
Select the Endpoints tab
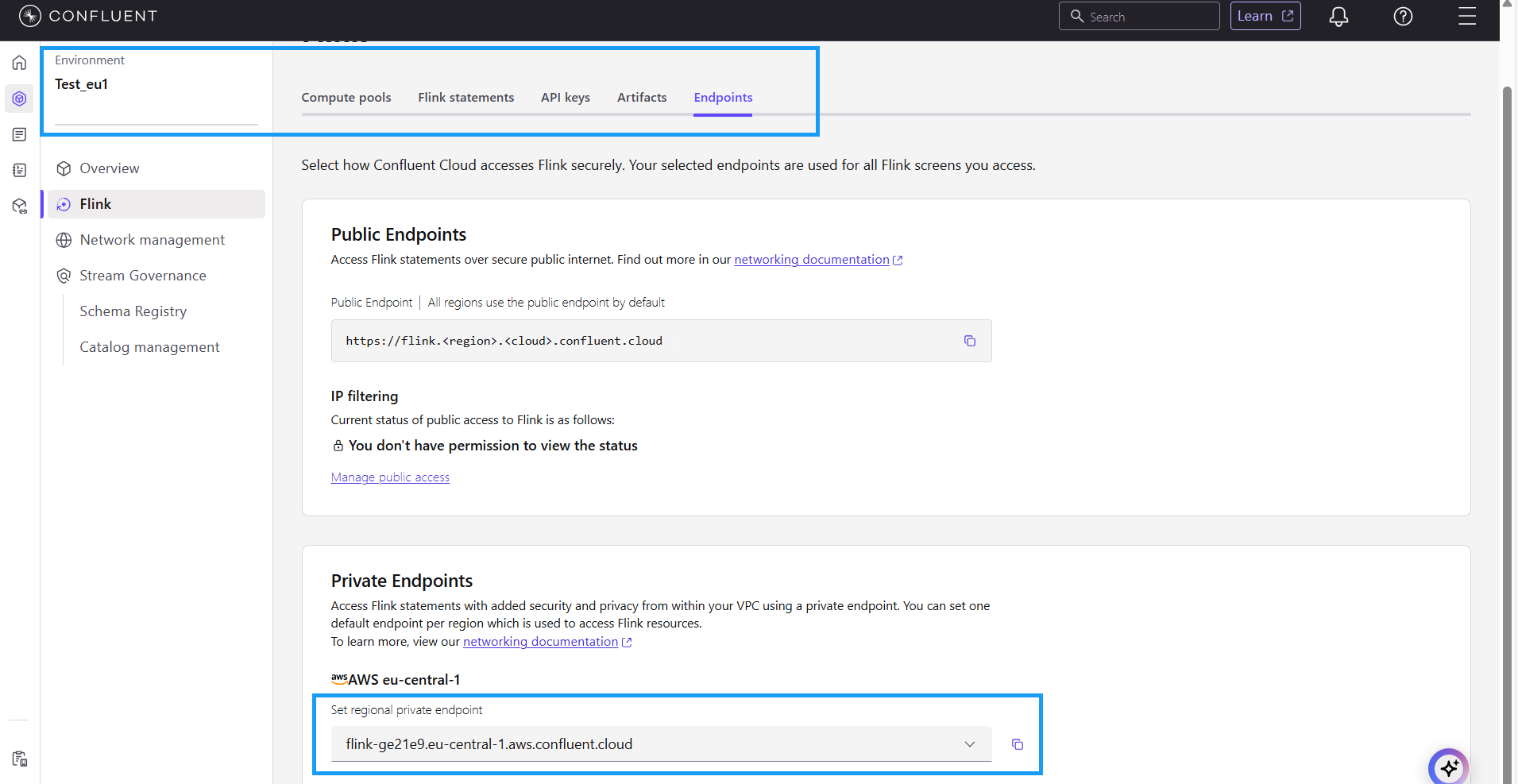click(x=723, y=98)
